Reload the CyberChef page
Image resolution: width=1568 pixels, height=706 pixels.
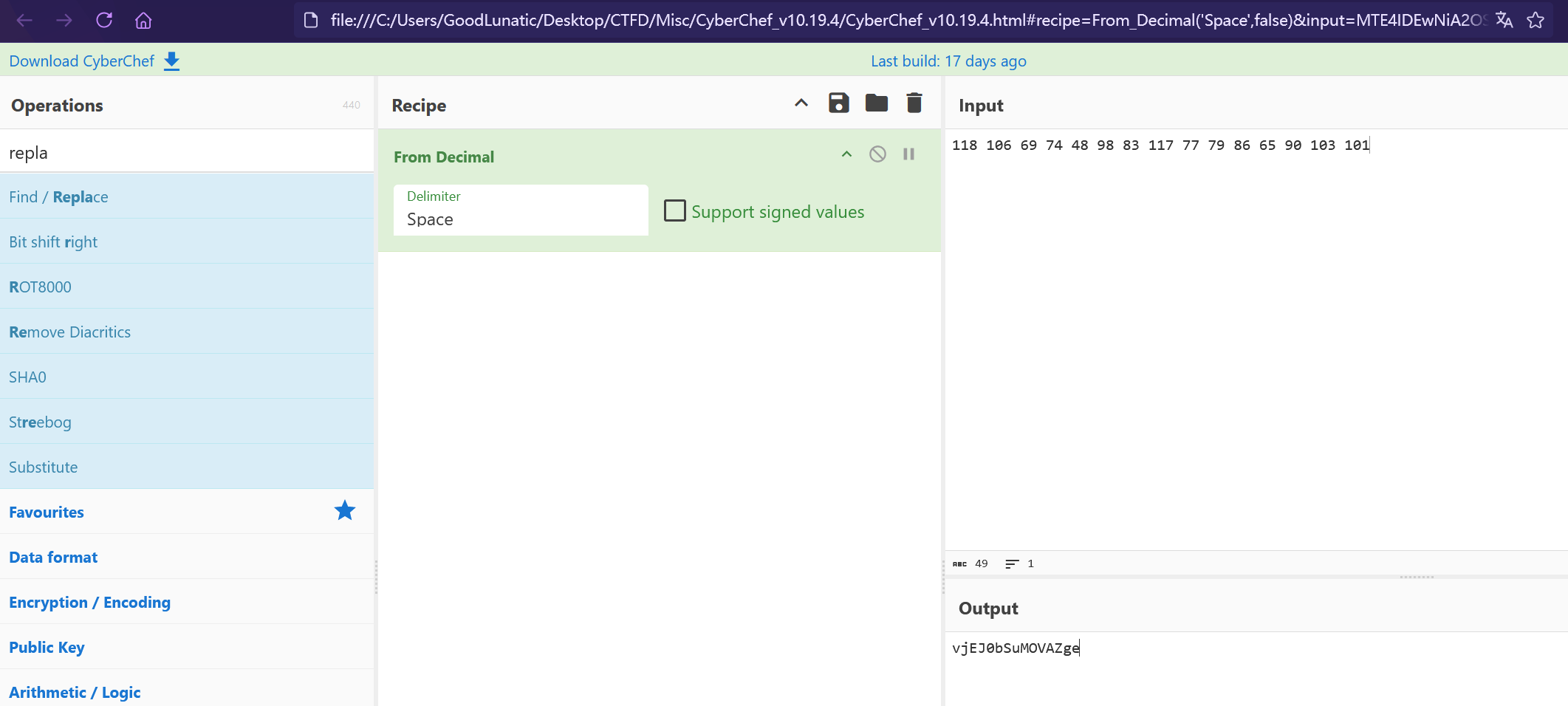(104, 20)
